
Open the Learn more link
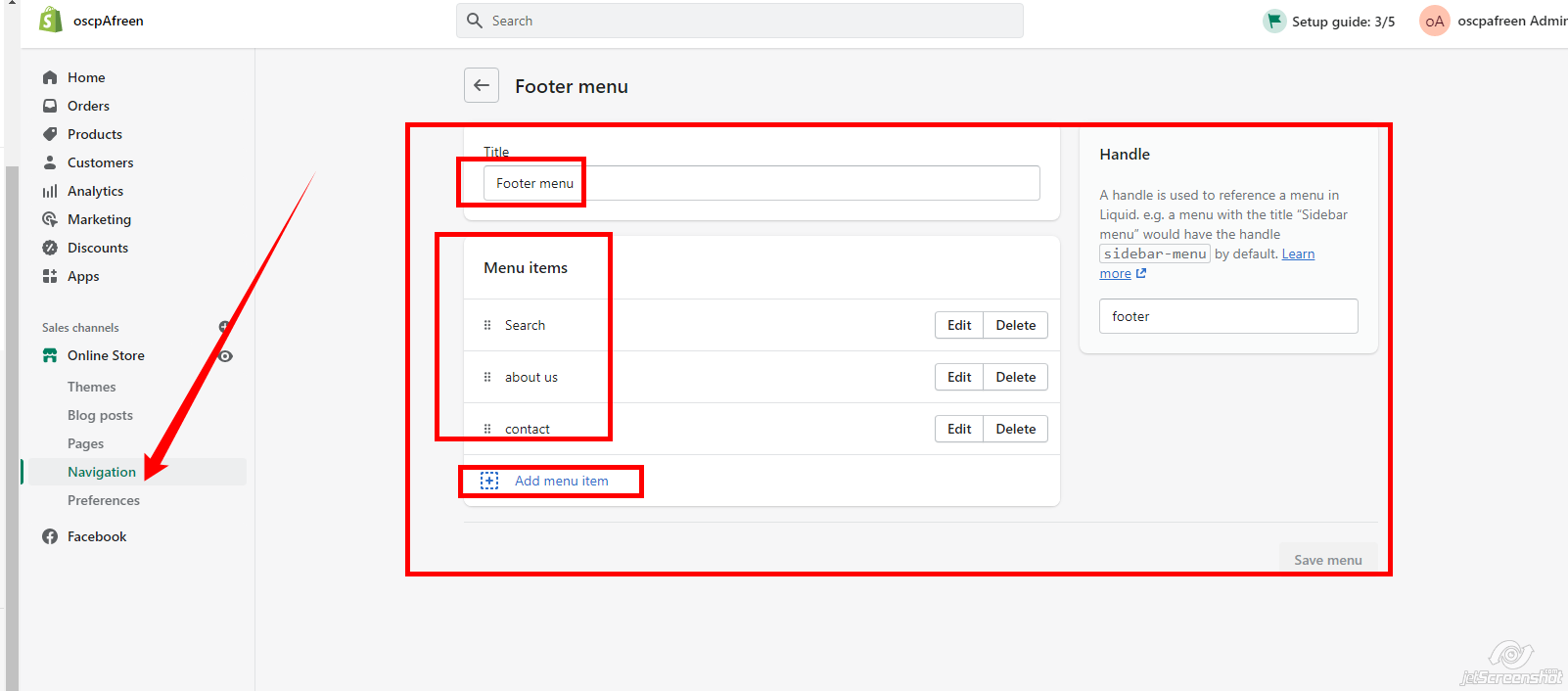point(1298,253)
